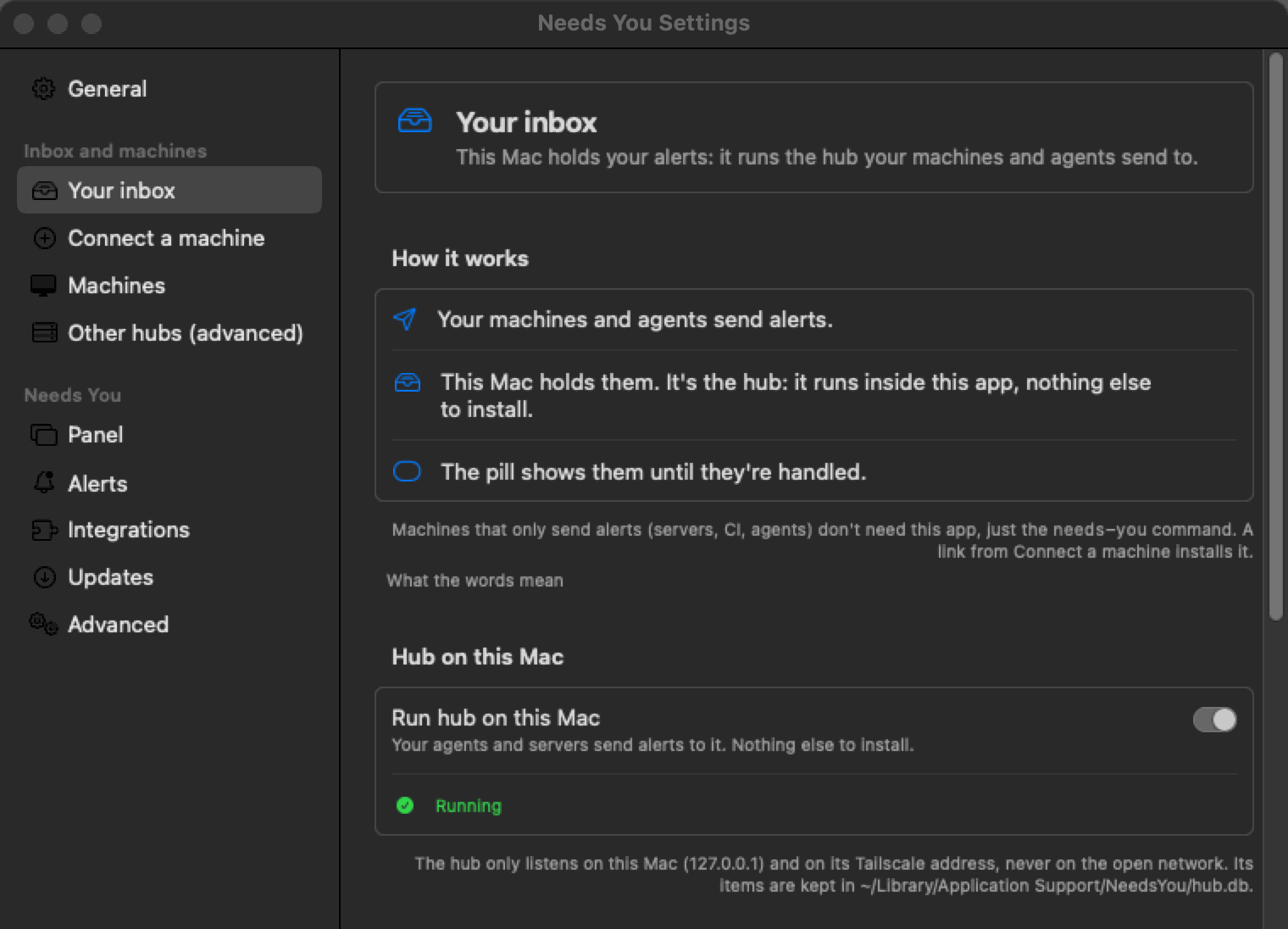Click the green Running checkmark icon
The width and height of the screenshot is (1288, 929).
click(x=405, y=805)
